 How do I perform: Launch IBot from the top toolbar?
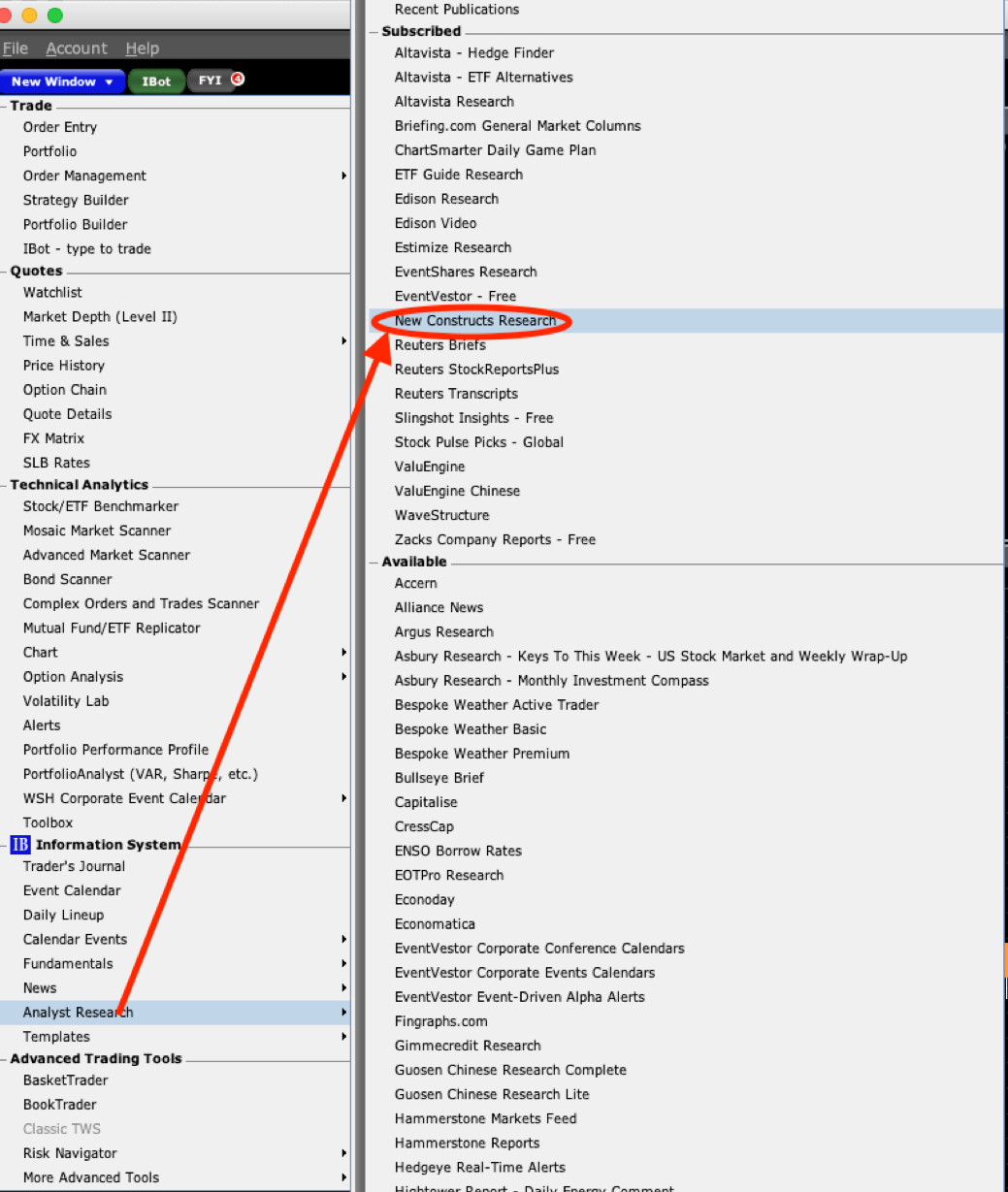click(x=155, y=81)
